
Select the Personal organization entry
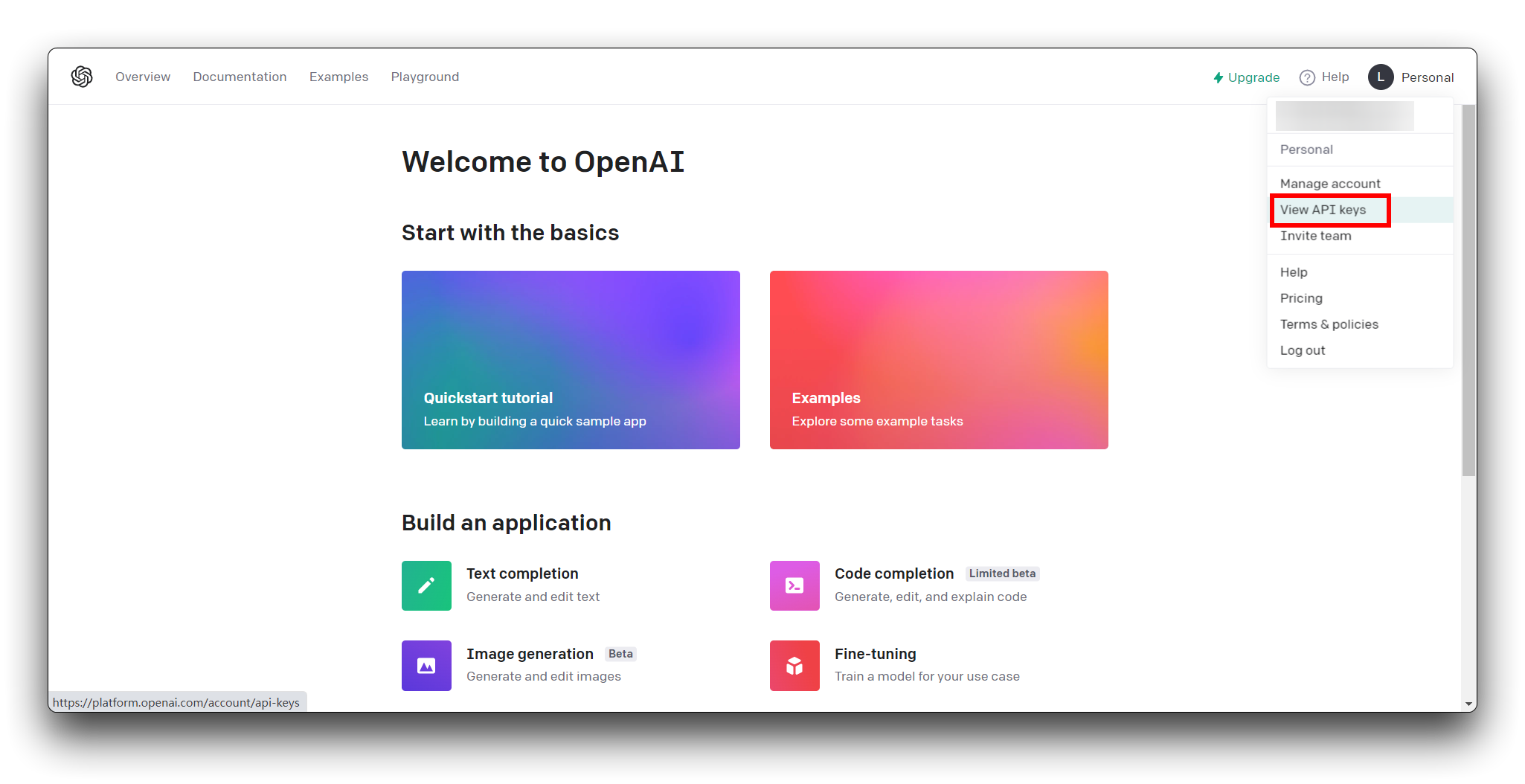[1360, 150]
